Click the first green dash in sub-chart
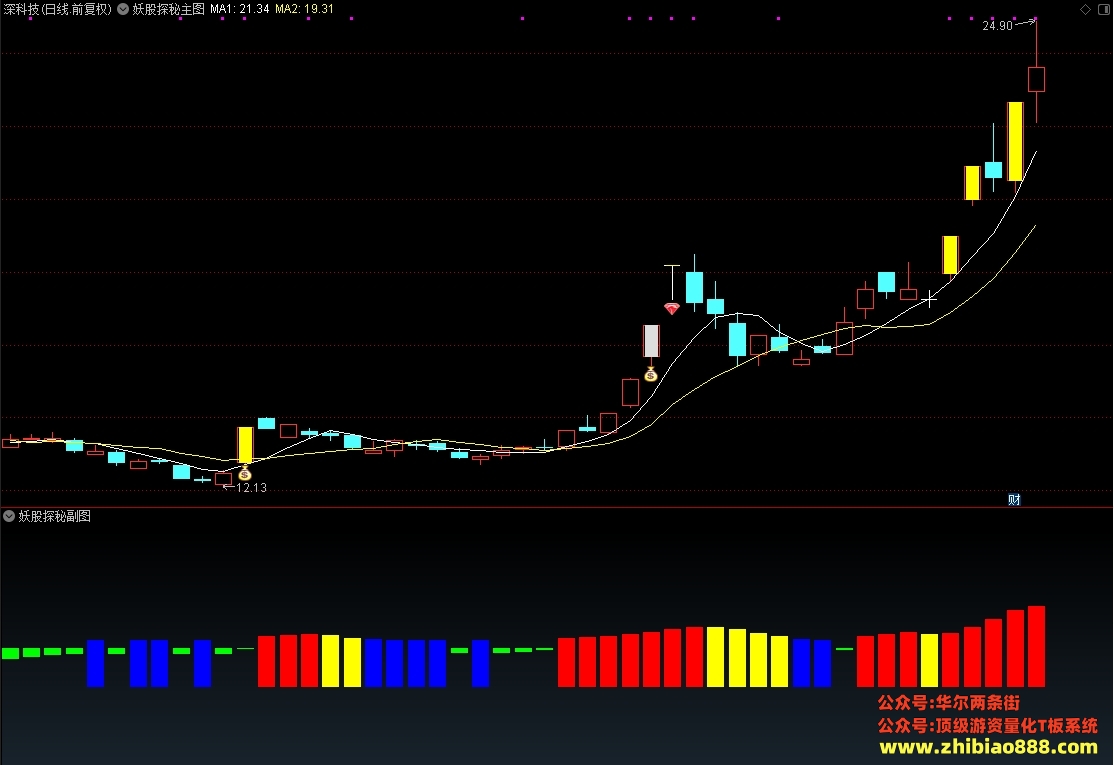The image size is (1114, 765). coord(10,653)
